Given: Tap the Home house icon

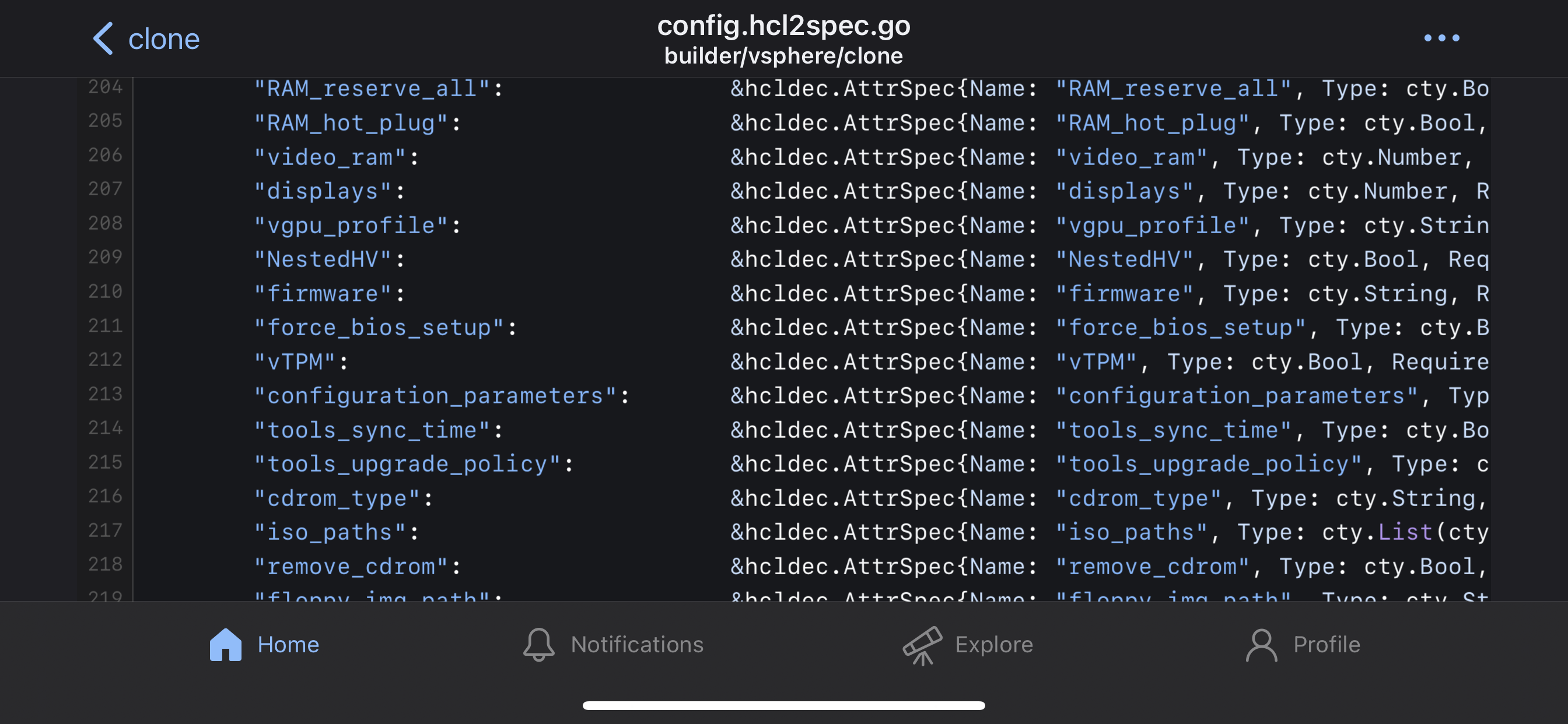Looking at the screenshot, I should pos(226,644).
